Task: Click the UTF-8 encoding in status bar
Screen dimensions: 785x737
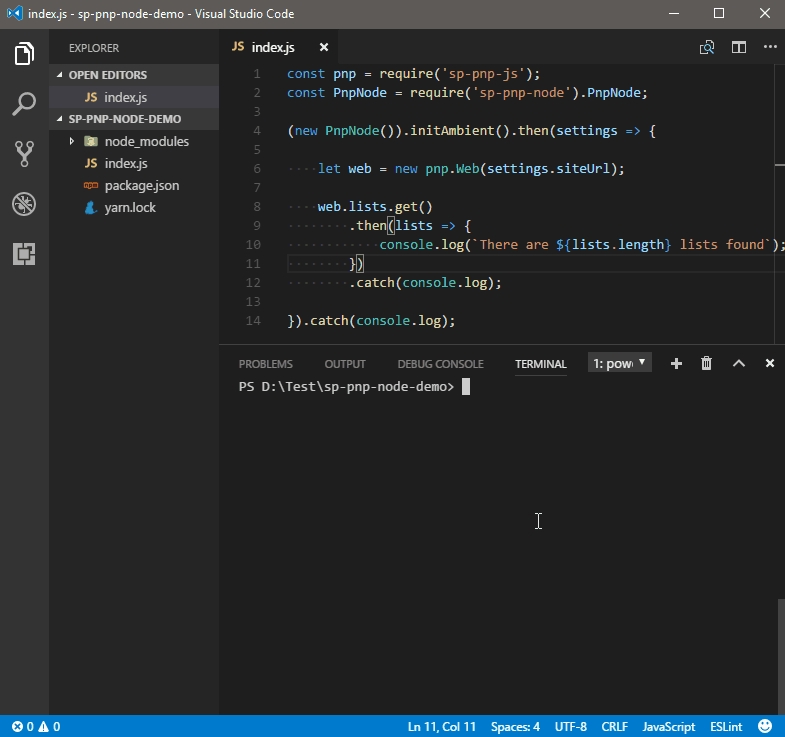Action: click(x=570, y=726)
